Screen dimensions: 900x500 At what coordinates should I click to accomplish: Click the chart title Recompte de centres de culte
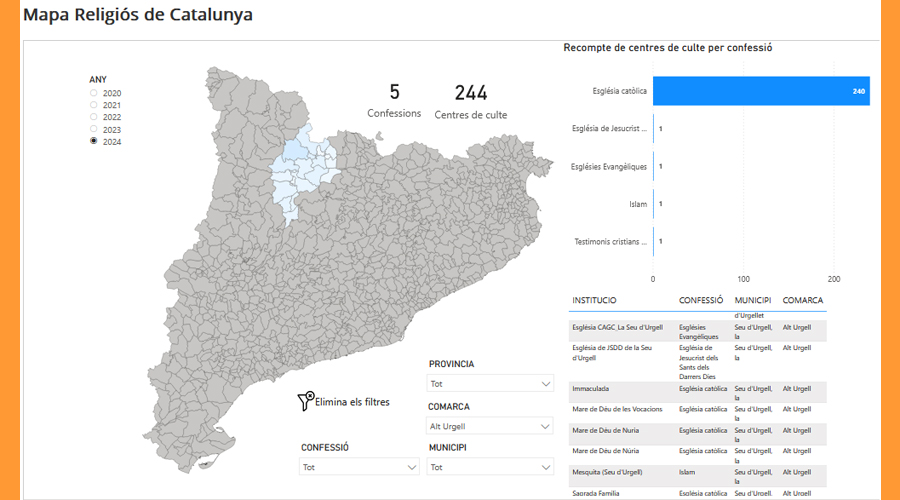coord(668,48)
